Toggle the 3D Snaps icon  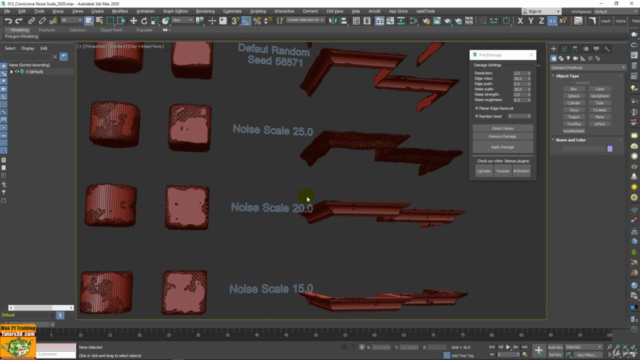(x=235, y=21)
